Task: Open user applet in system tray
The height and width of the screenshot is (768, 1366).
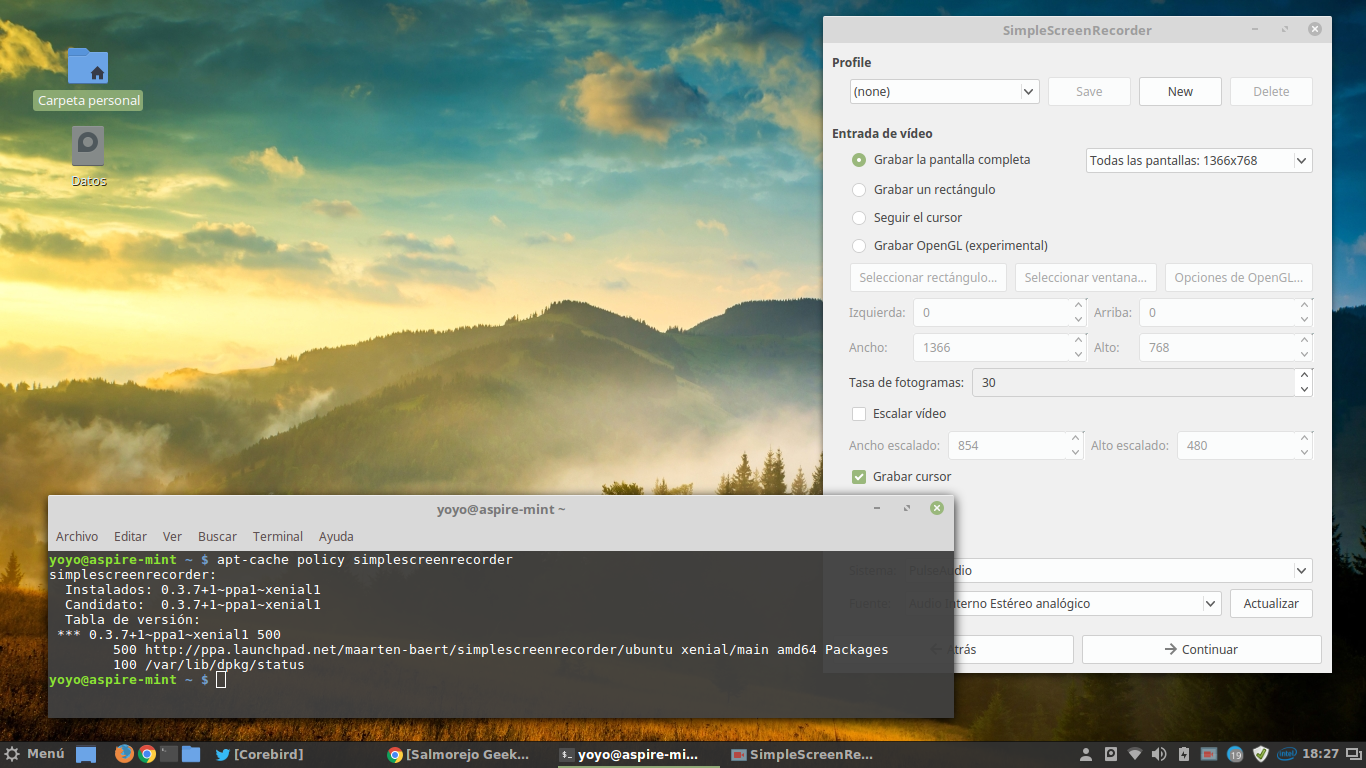Action: 1087,754
